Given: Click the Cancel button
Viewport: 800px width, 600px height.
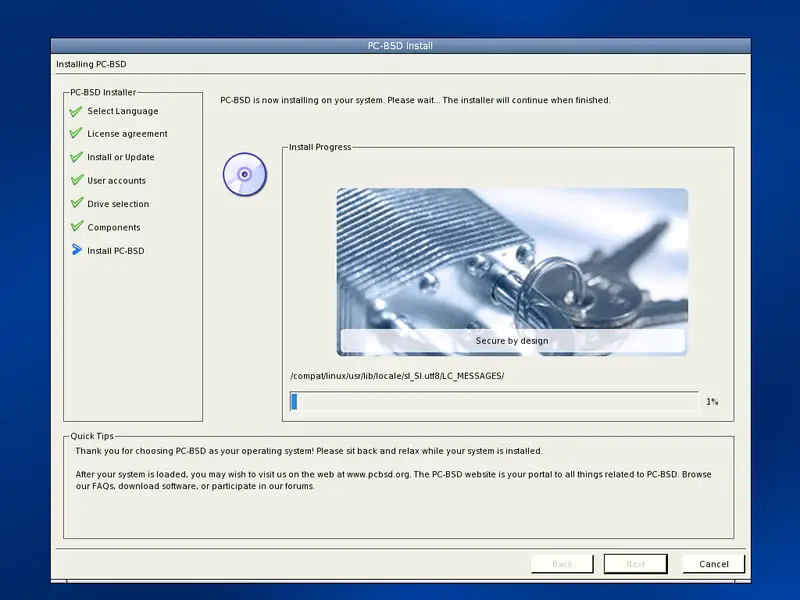Looking at the screenshot, I should [x=714, y=564].
